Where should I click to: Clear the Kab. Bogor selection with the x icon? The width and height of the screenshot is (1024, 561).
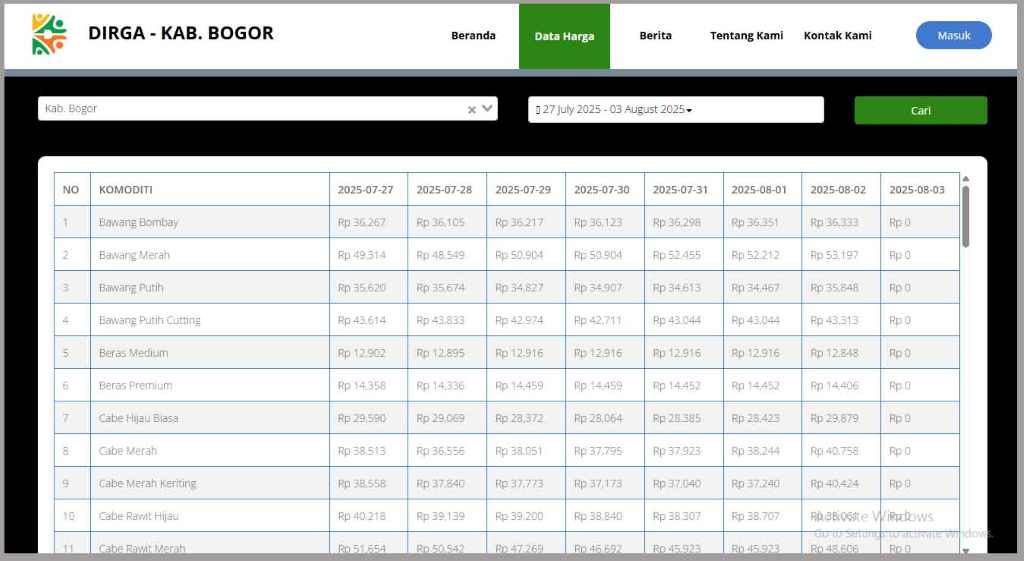(x=472, y=110)
